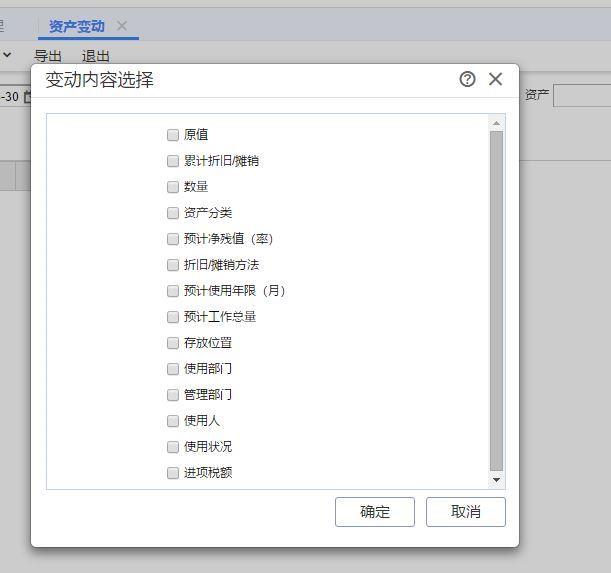The height and width of the screenshot is (573, 611).
Task: Close the 变动内容选择 dialog
Action: point(495,79)
